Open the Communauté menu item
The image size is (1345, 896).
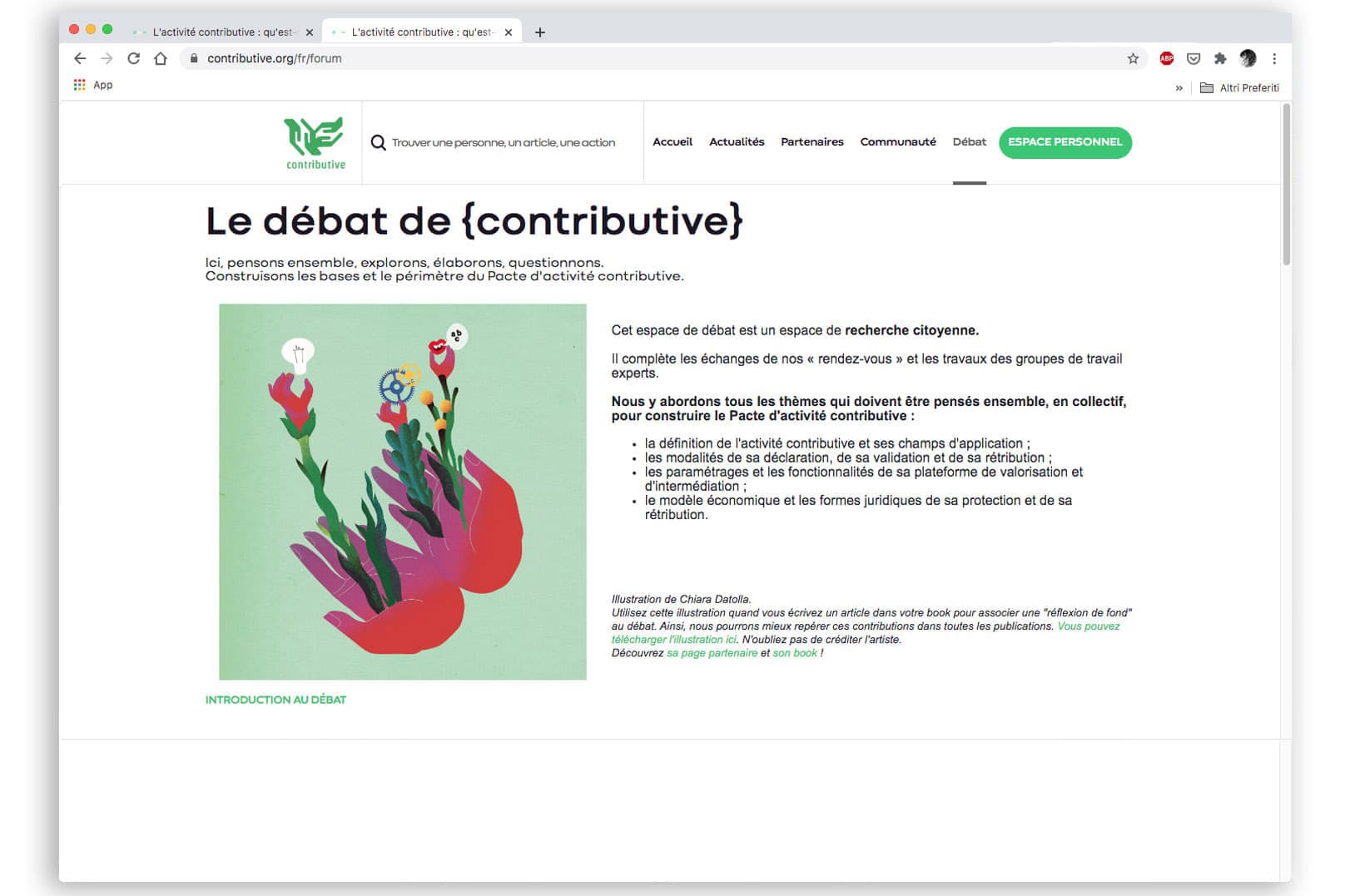click(898, 142)
